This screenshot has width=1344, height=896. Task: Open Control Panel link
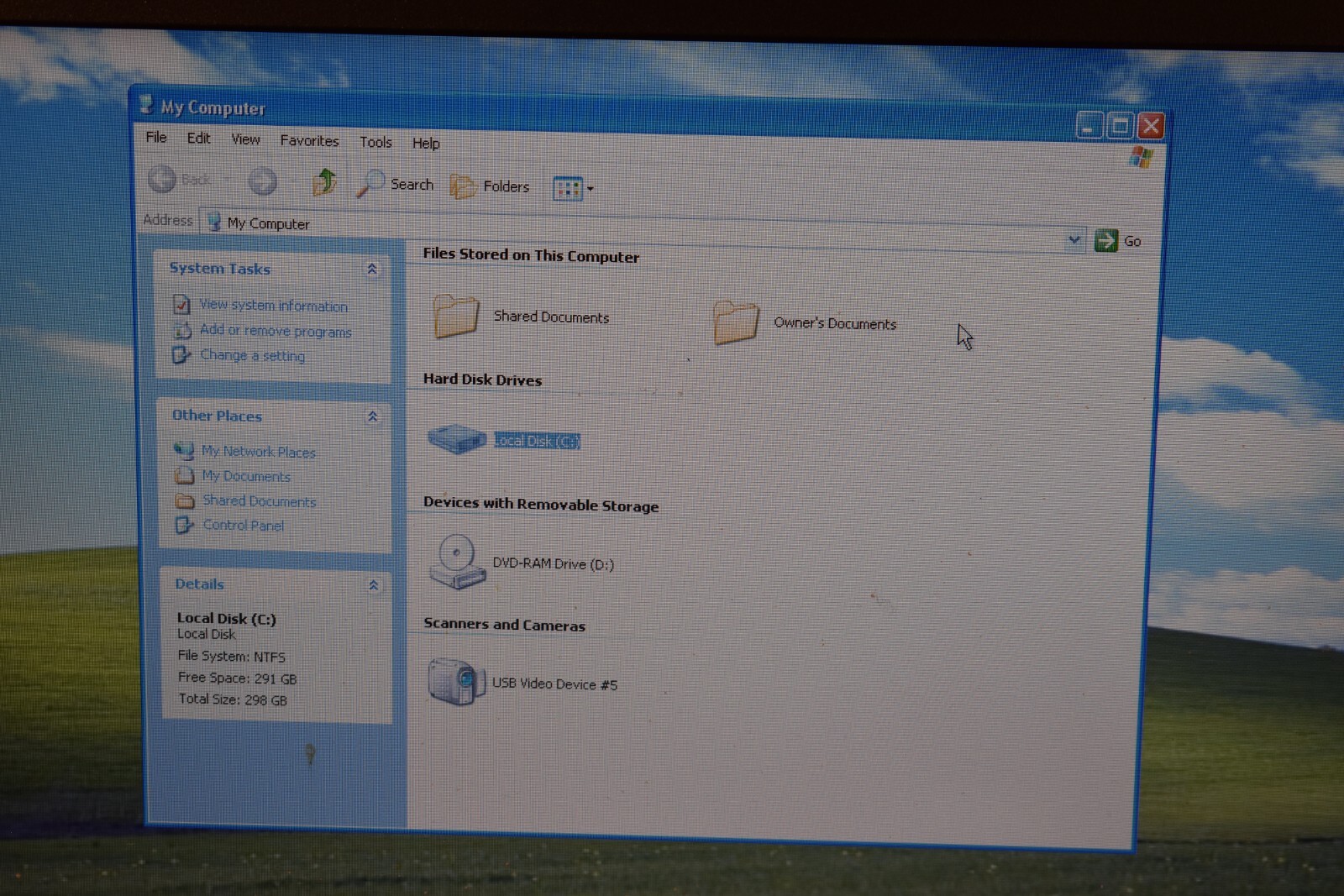(x=243, y=525)
